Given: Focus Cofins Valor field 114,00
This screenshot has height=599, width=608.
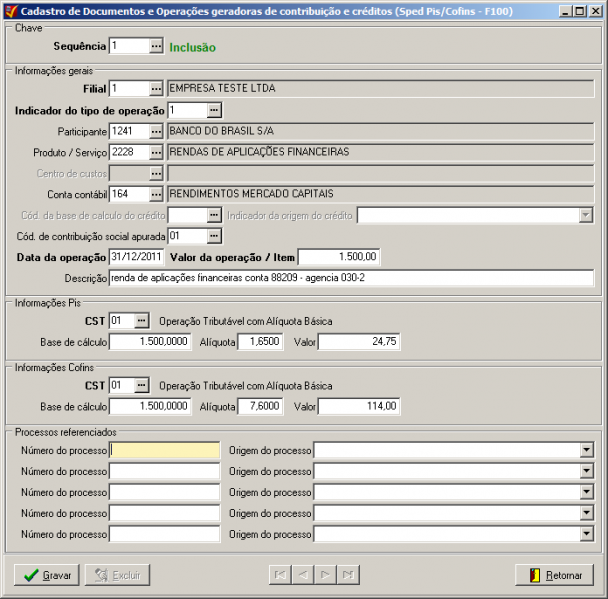Looking at the screenshot, I should [x=359, y=406].
